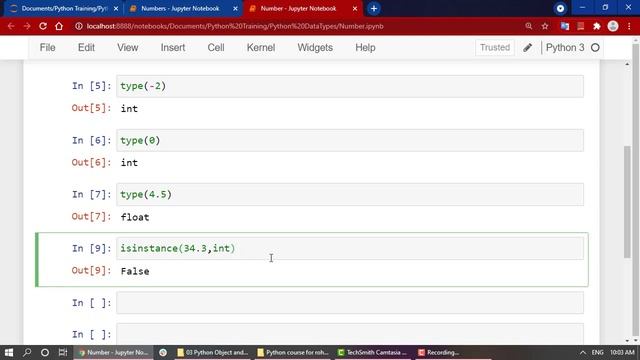This screenshot has width=640, height=360.
Task: Click the kernel idle circle indicator
Action: pos(595,48)
